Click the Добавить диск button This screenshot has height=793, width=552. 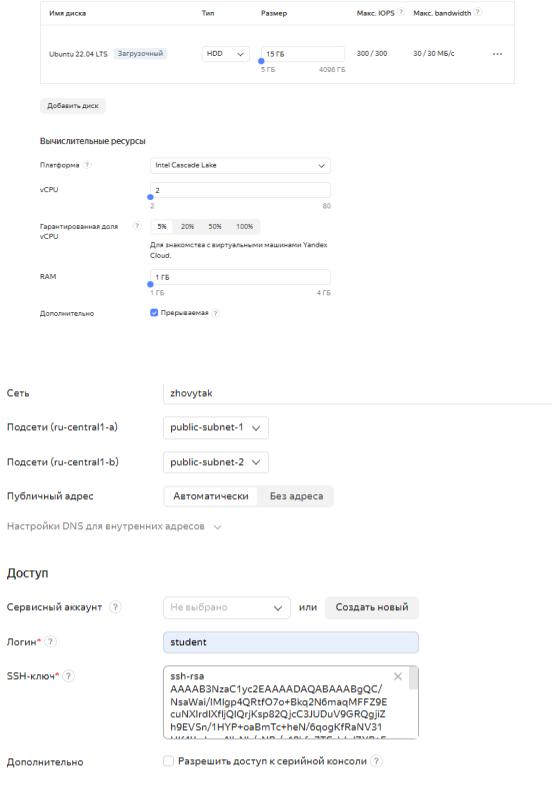[x=73, y=106]
